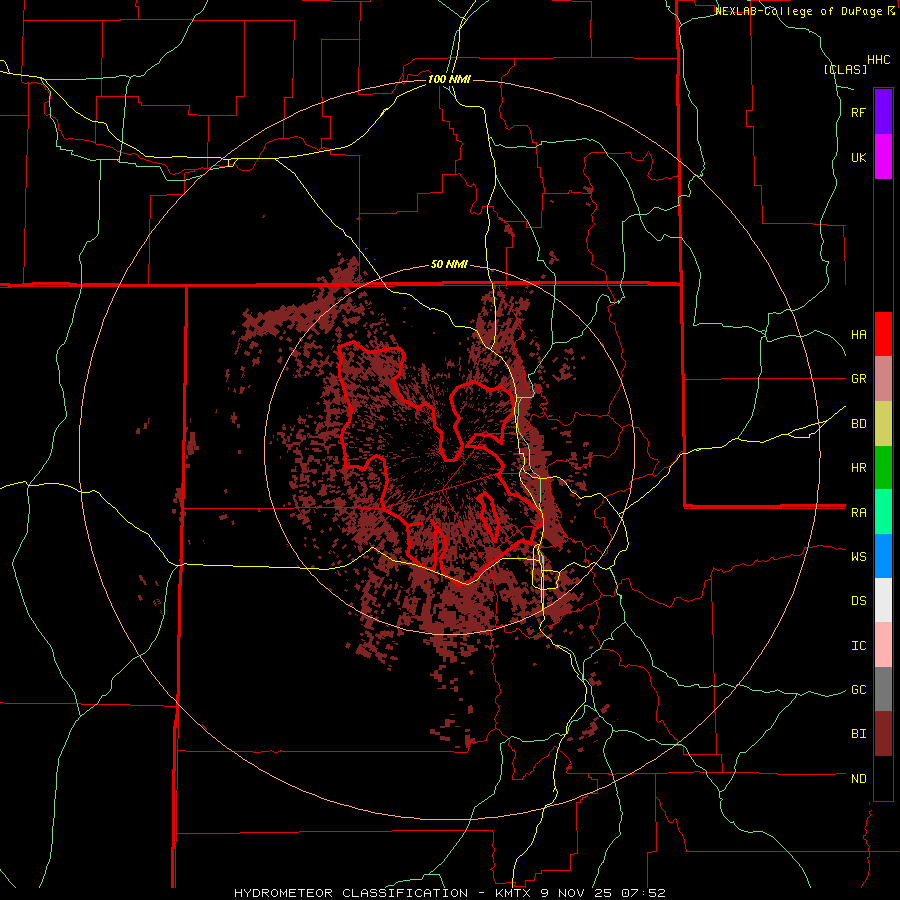Image resolution: width=900 pixels, height=900 pixels.
Task: Click the HR green legend swatch
Action: 883,467
